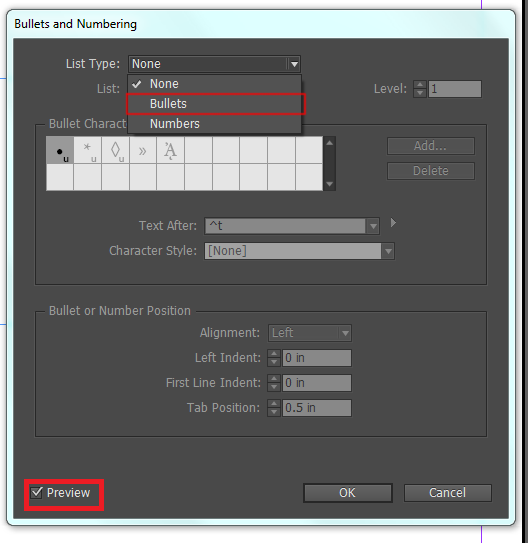This screenshot has height=543, width=528.
Task: Click the bullet grid scroll down arrow
Action: coord(330,184)
